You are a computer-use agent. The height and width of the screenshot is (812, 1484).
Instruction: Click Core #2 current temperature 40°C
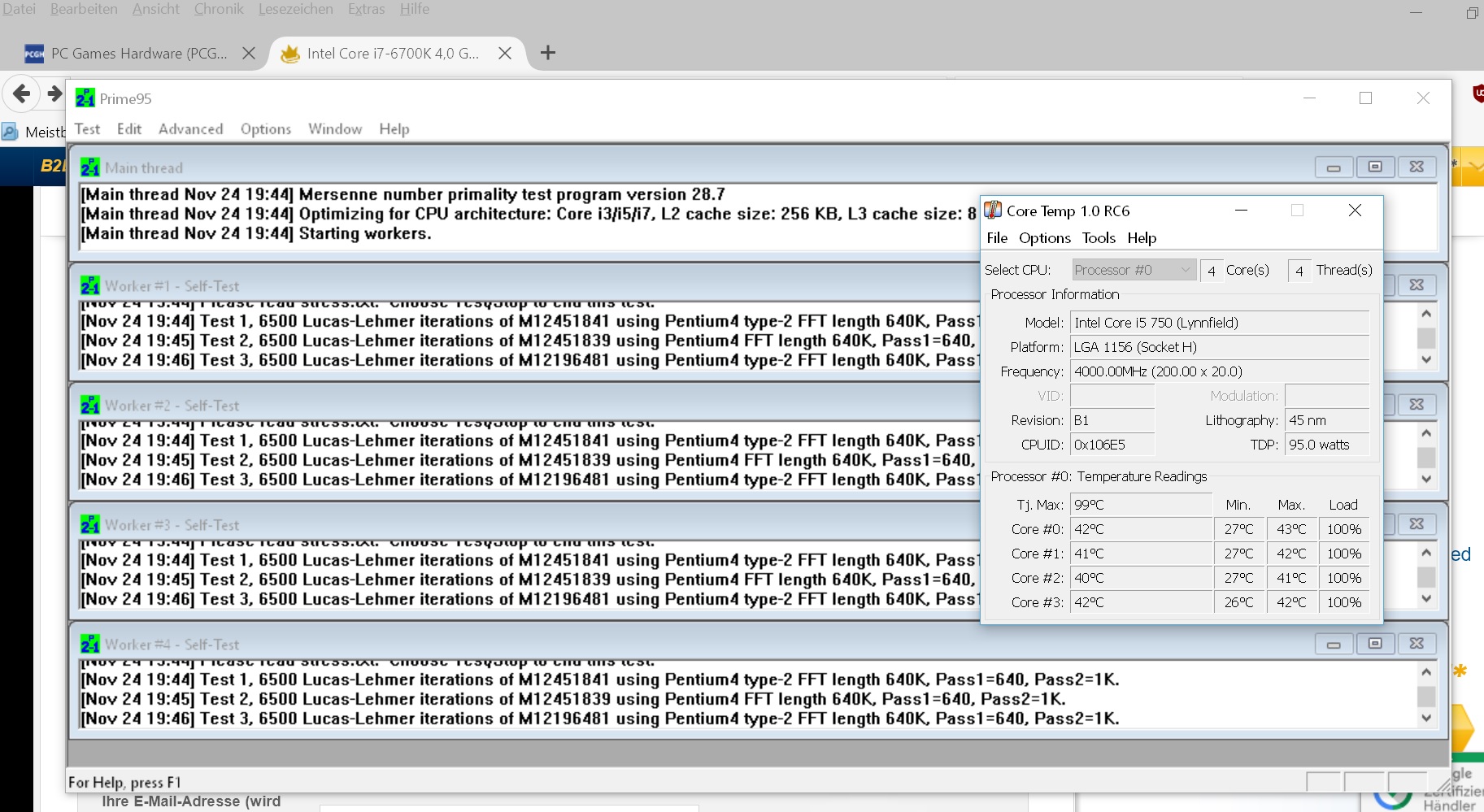tap(1141, 578)
